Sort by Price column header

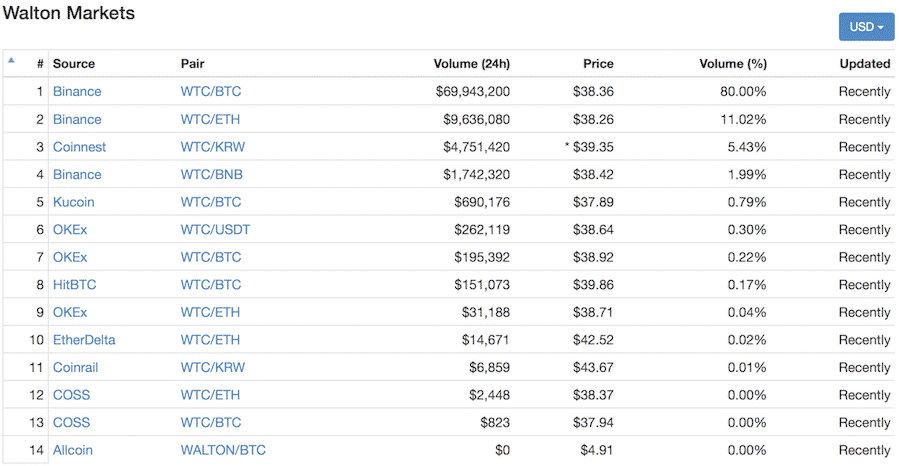pyautogui.click(x=598, y=64)
